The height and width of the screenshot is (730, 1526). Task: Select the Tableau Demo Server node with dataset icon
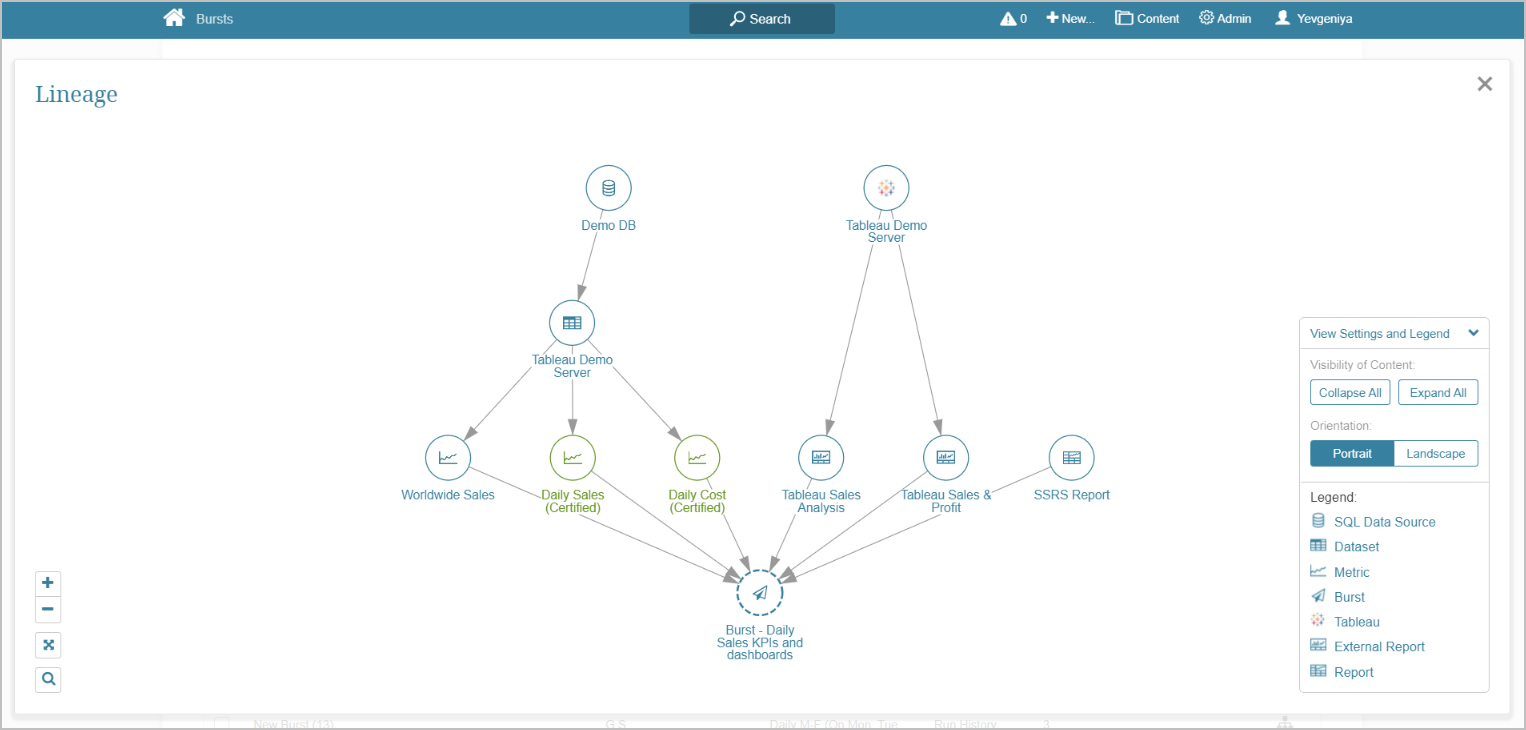click(x=572, y=323)
